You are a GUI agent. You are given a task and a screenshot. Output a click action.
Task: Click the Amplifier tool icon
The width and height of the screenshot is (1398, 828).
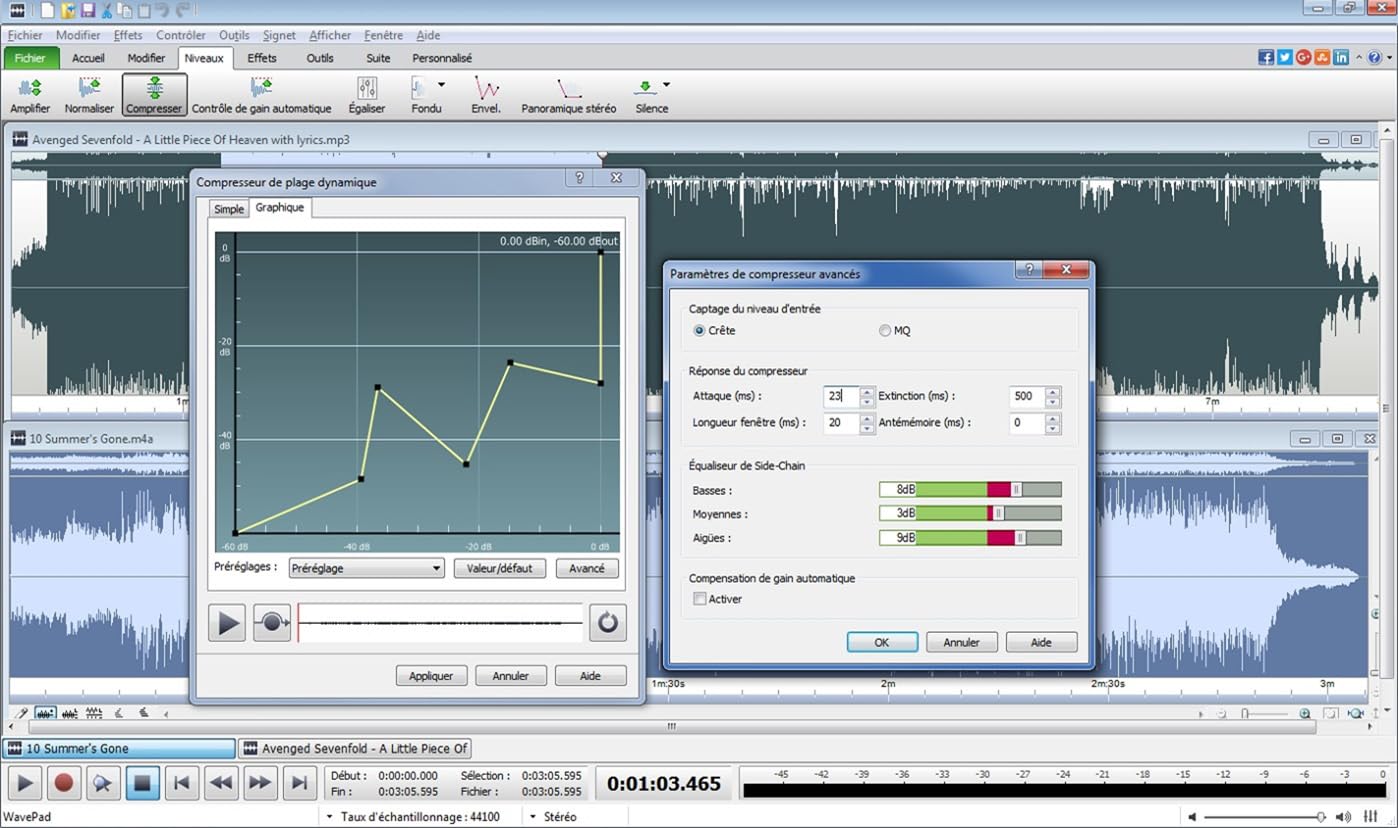pos(30,95)
